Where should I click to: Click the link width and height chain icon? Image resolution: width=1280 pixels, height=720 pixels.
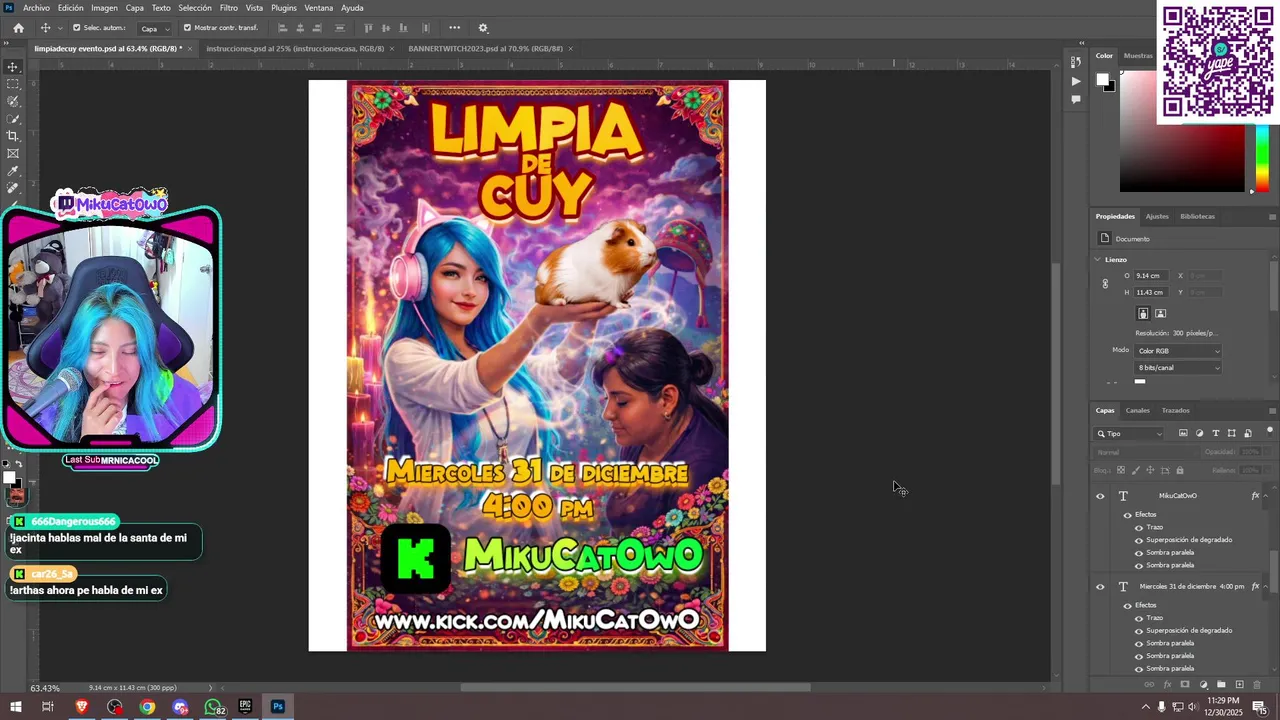click(x=1105, y=284)
